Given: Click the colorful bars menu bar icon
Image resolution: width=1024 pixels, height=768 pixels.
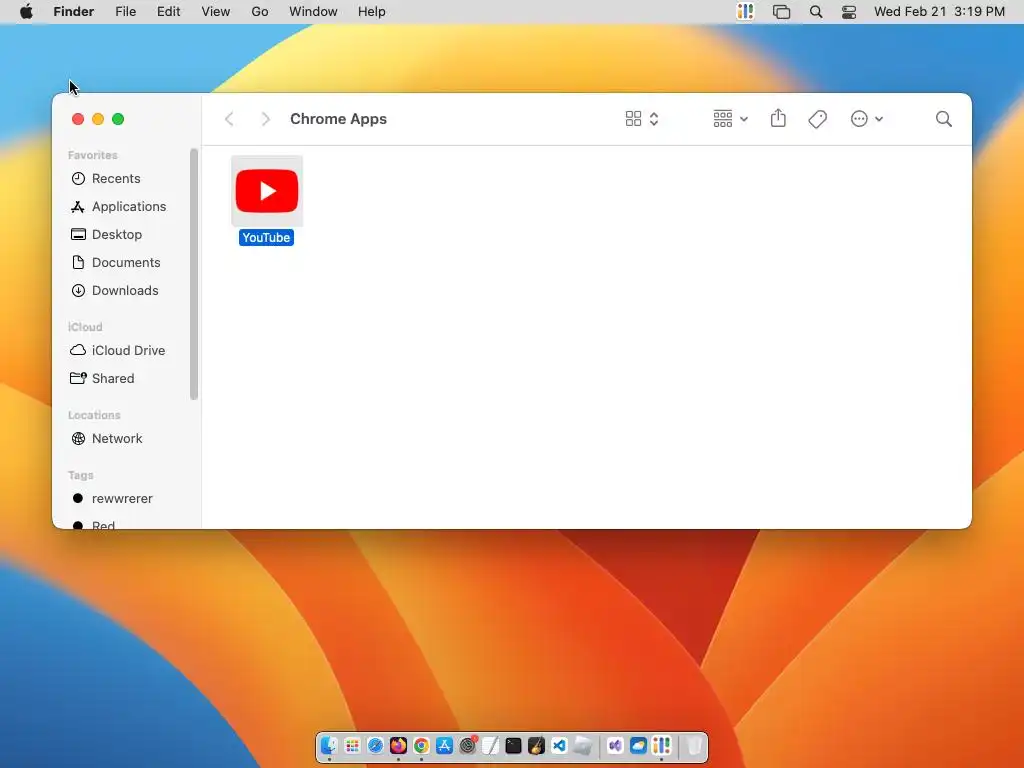Looking at the screenshot, I should [745, 12].
